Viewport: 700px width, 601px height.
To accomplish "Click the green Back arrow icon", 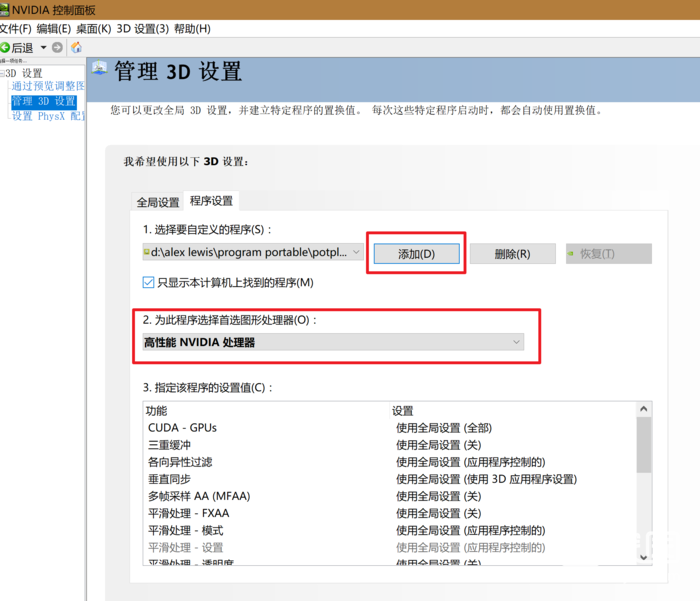I will [5, 47].
